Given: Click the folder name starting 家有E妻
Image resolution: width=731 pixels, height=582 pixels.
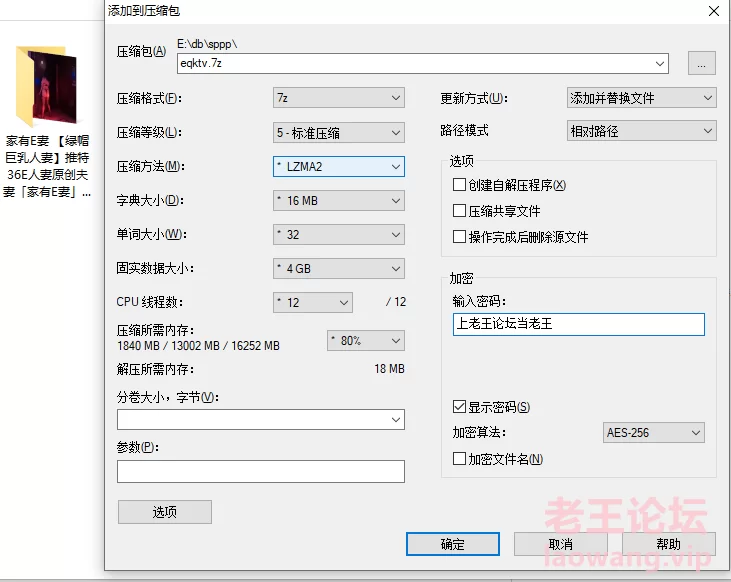Looking at the screenshot, I should pyautogui.click(x=47, y=166).
